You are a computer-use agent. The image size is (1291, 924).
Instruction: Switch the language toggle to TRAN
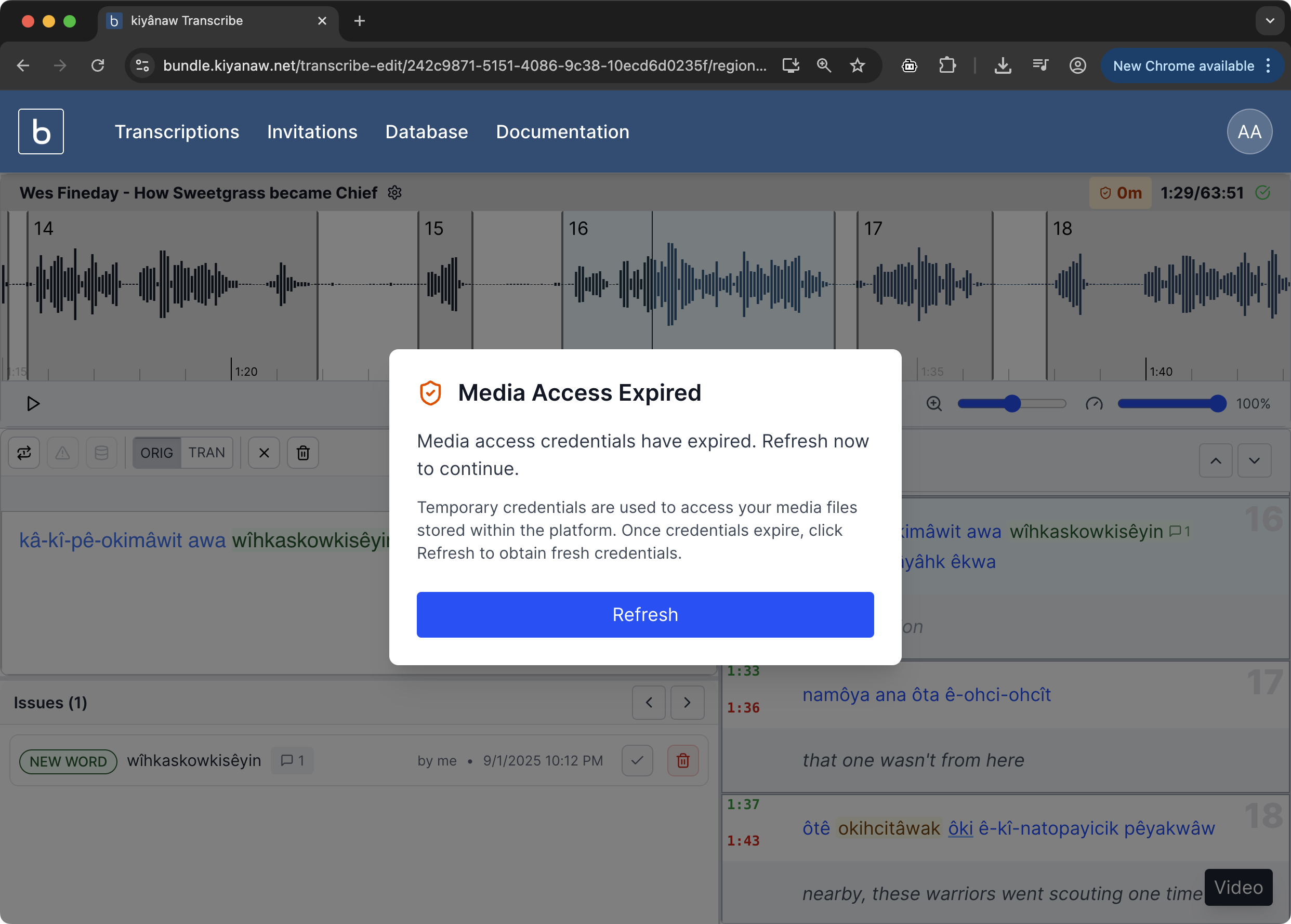click(207, 452)
